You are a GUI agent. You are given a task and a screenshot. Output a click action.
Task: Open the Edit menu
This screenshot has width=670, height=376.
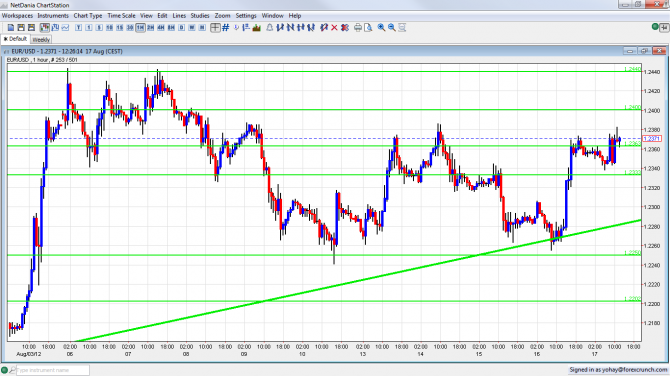click(x=162, y=15)
